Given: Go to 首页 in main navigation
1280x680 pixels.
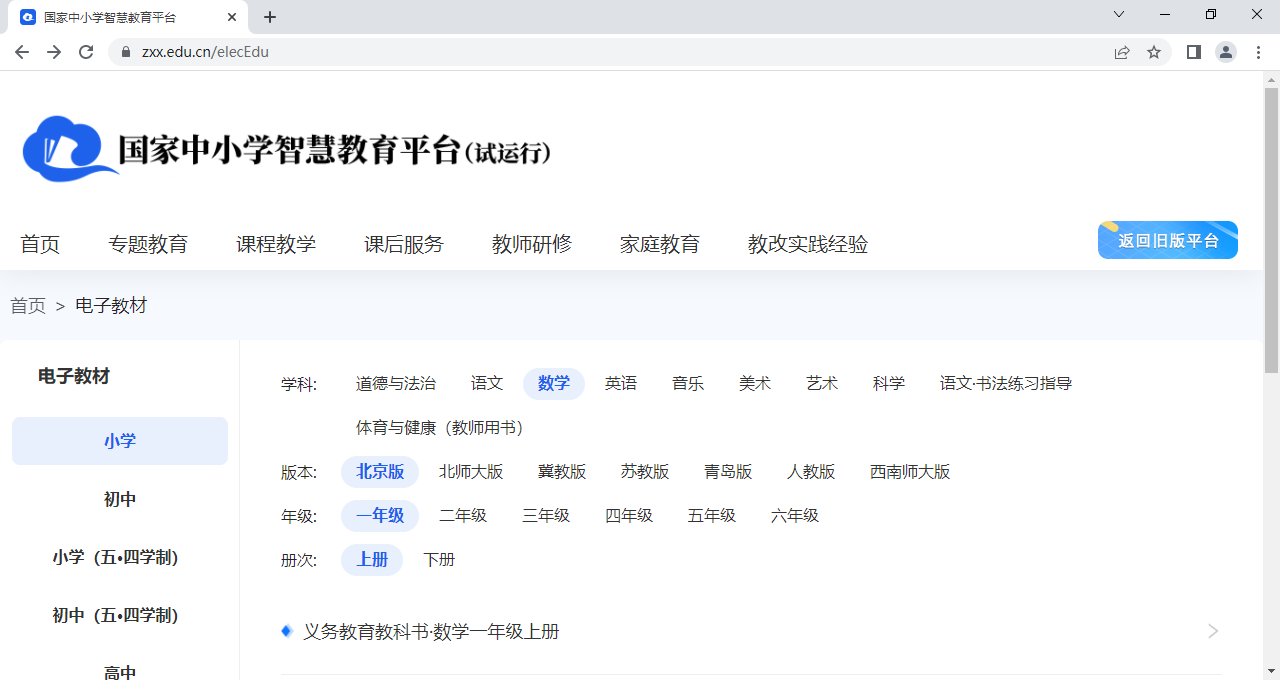Looking at the screenshot, I should 40,244.
